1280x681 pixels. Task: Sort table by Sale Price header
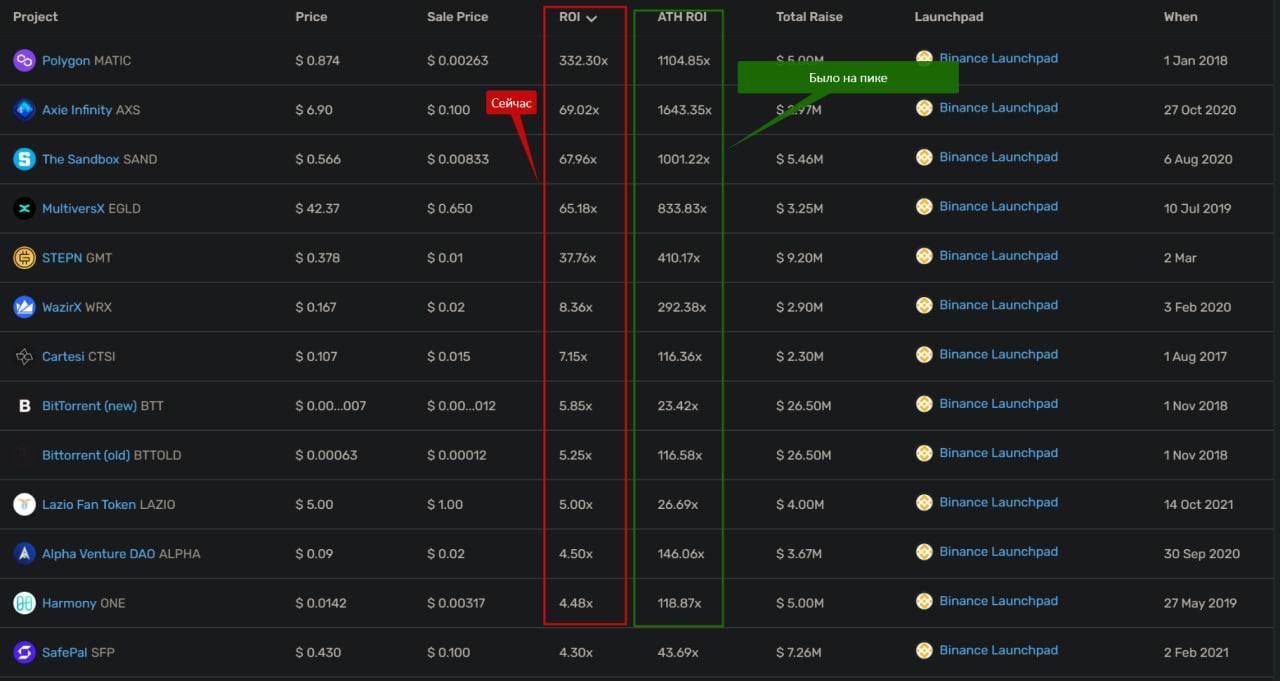pos(458,17)
